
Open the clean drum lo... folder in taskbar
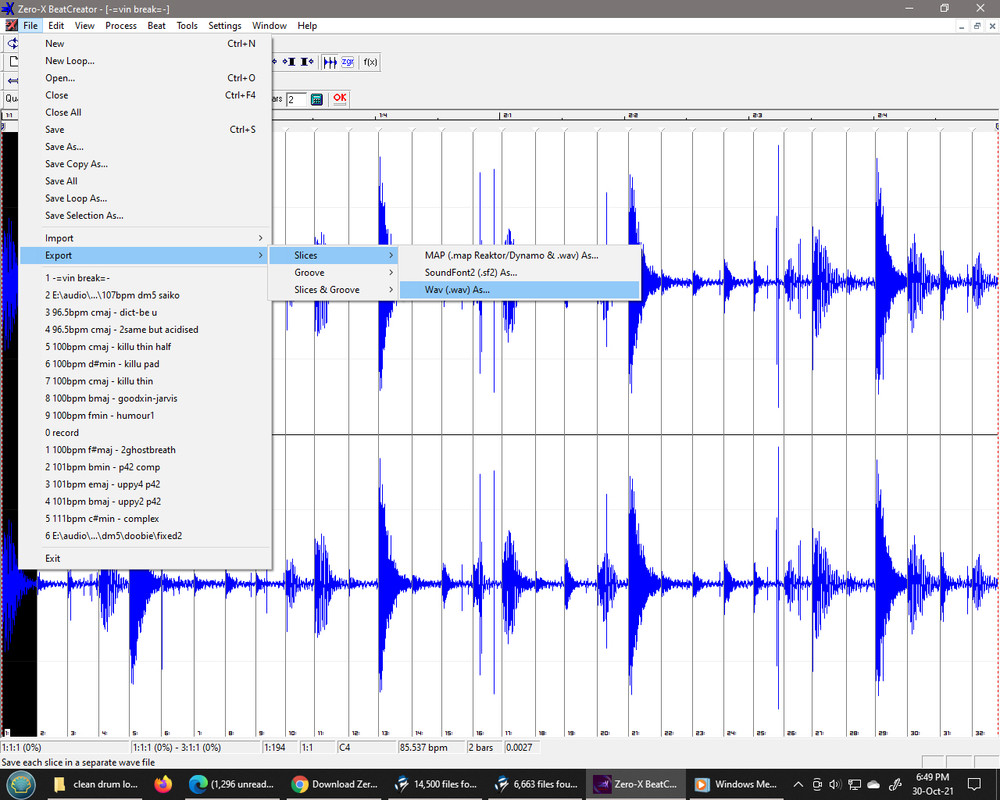(x=96, y=784)
